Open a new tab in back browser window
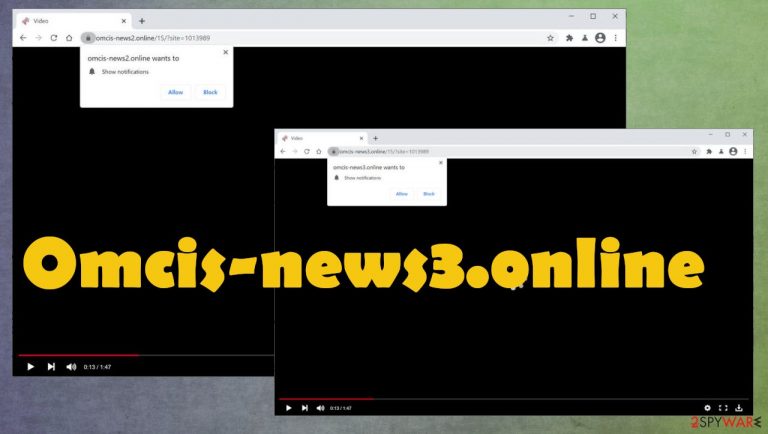The image size is (768, 434). (142, 21)
